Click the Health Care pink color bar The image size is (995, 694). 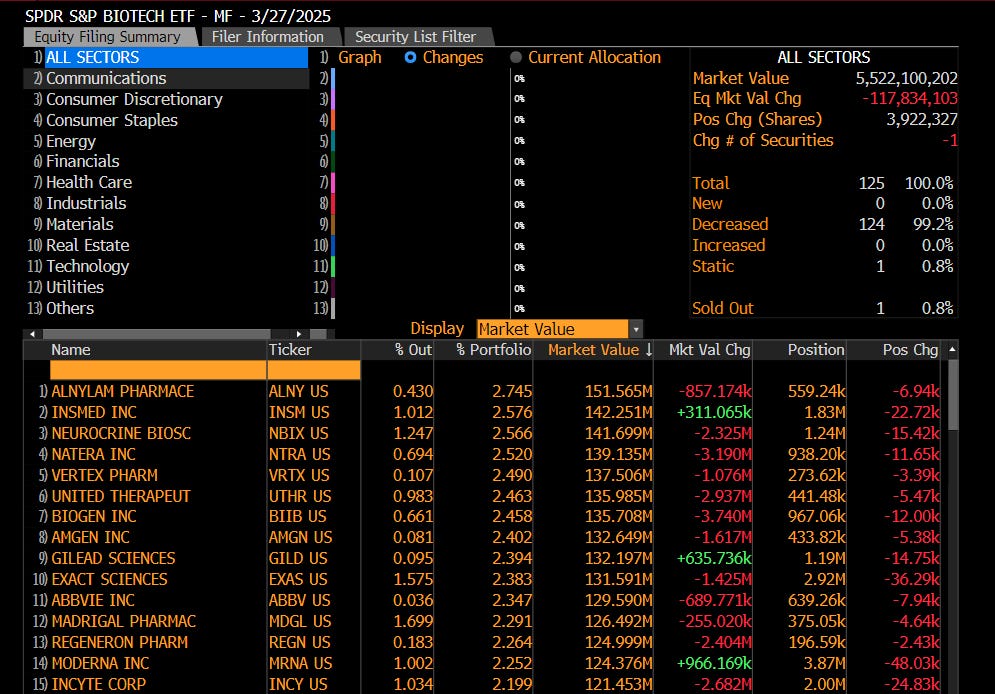pyautogui.click(x=333, y=183)
